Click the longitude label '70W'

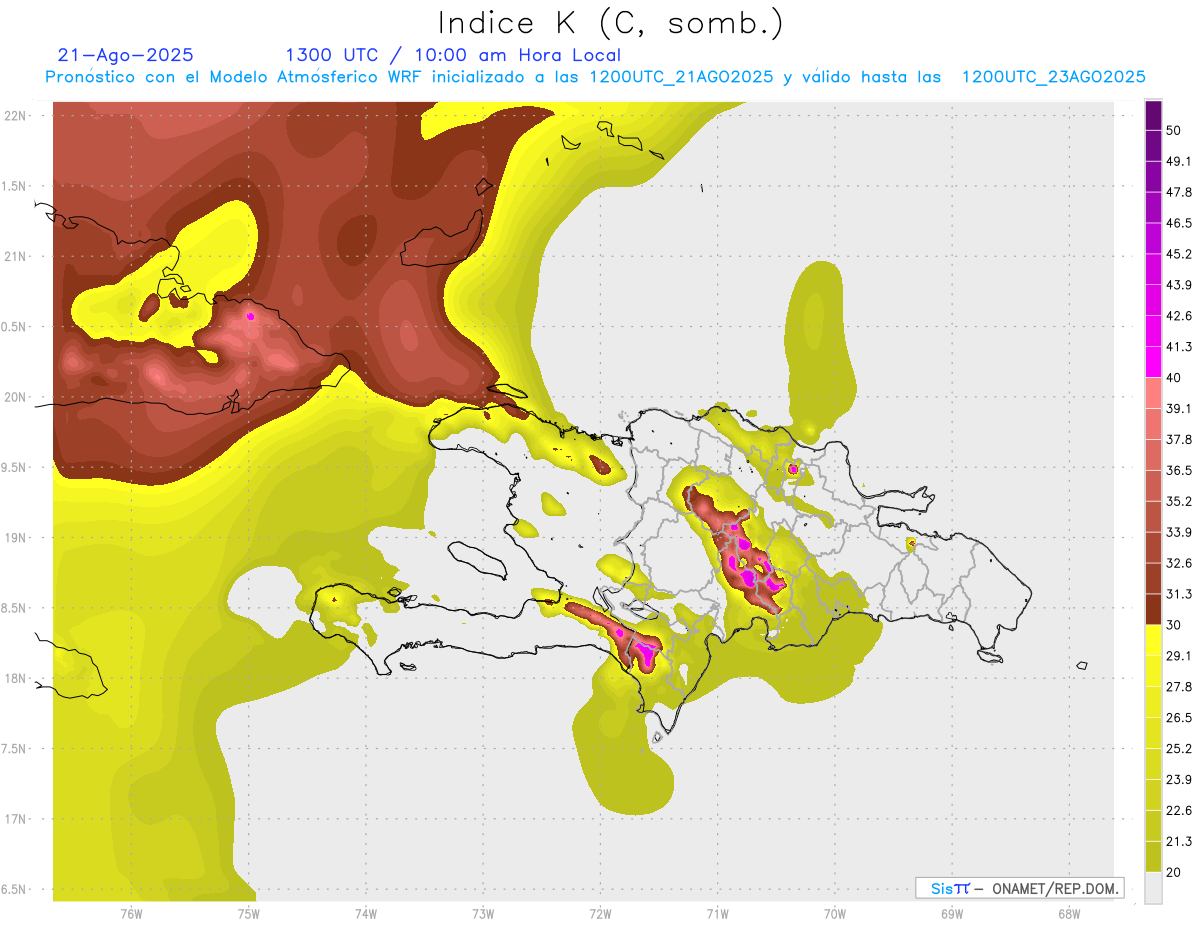(835, 914)
